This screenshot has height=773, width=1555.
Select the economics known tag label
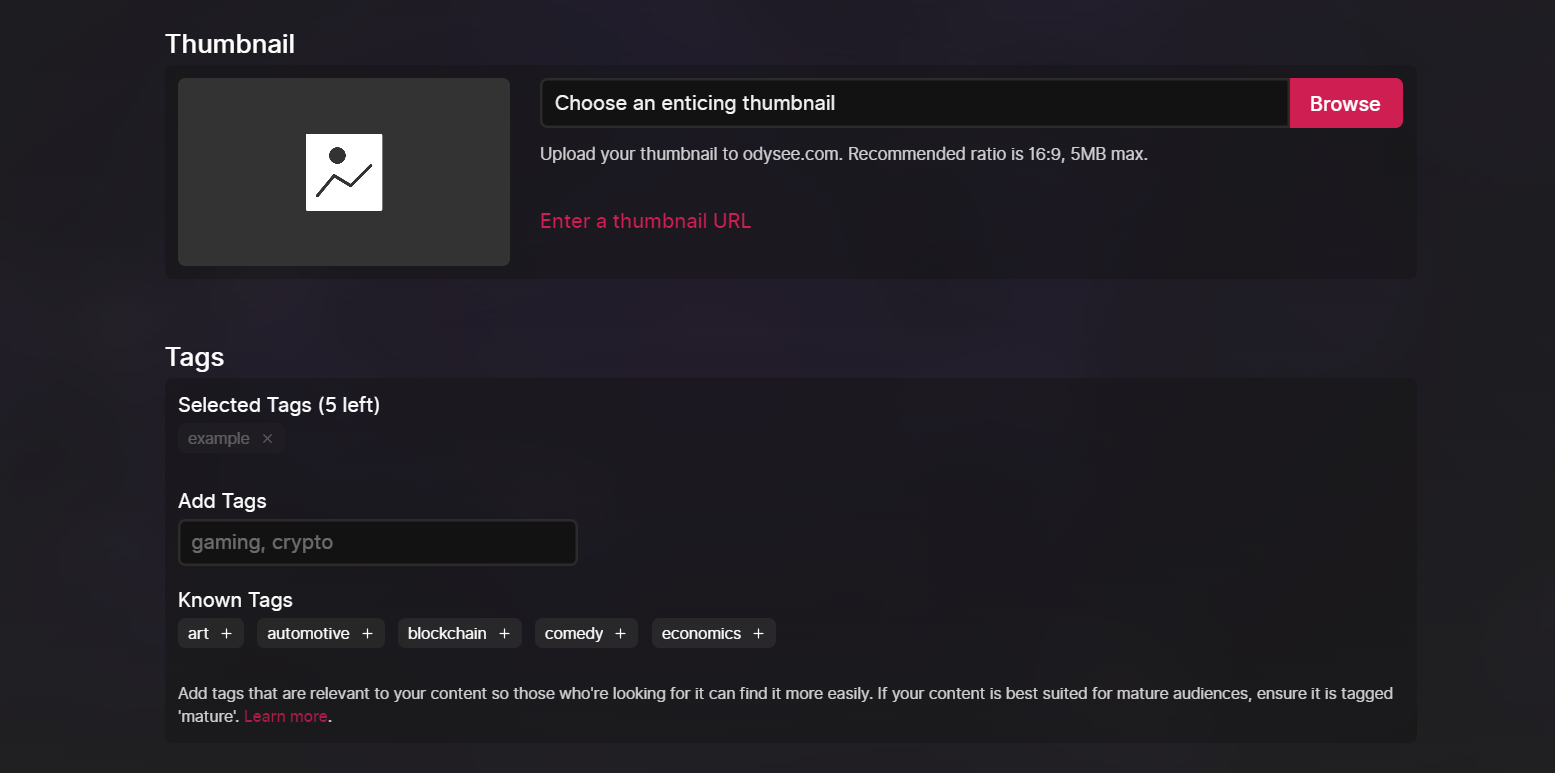pyautogui.click(x=701, y=634)
